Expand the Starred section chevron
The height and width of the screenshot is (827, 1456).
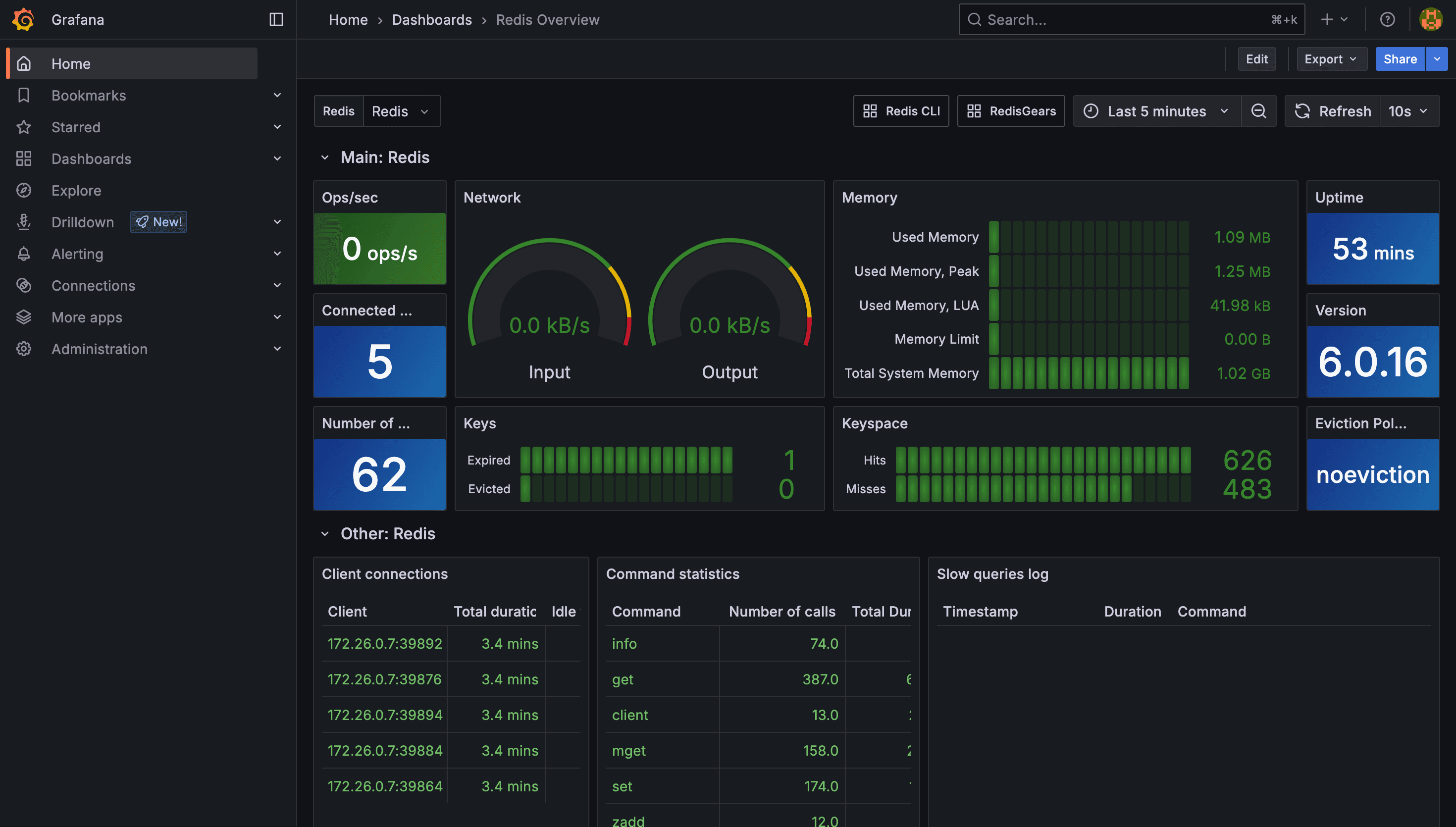[x=278, y=127]
